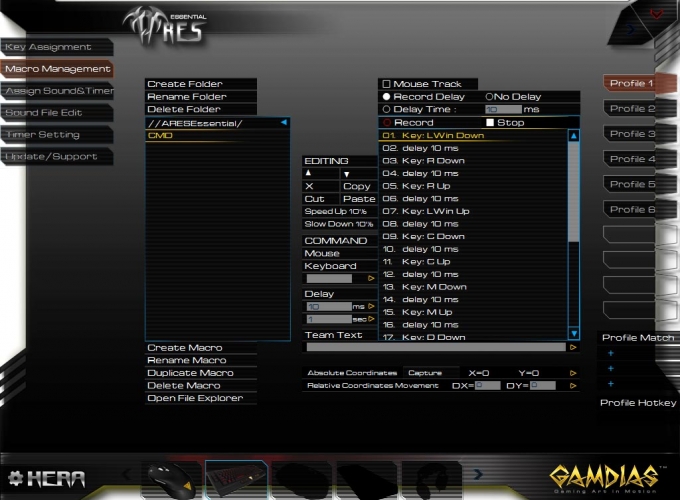680x500 pixels.
Task: Click Paste in Editing panel
Action: [x=359, y=199]
